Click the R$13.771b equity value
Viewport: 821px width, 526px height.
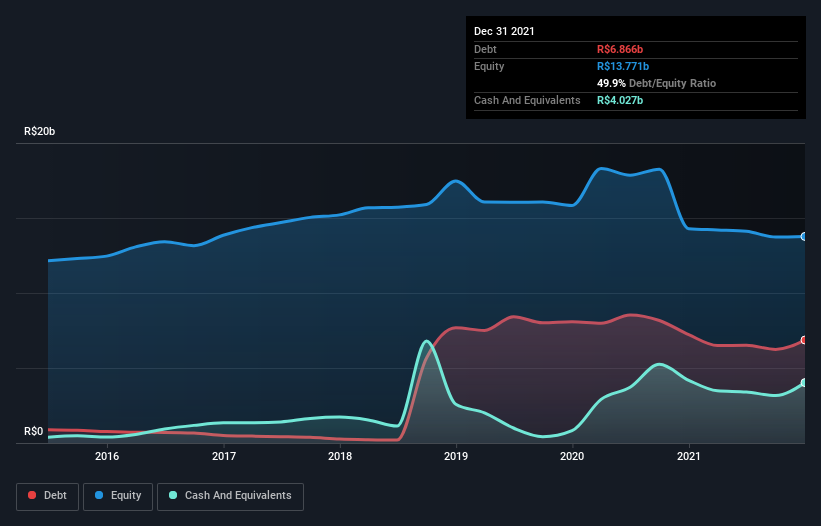click(x=623, y=66)
